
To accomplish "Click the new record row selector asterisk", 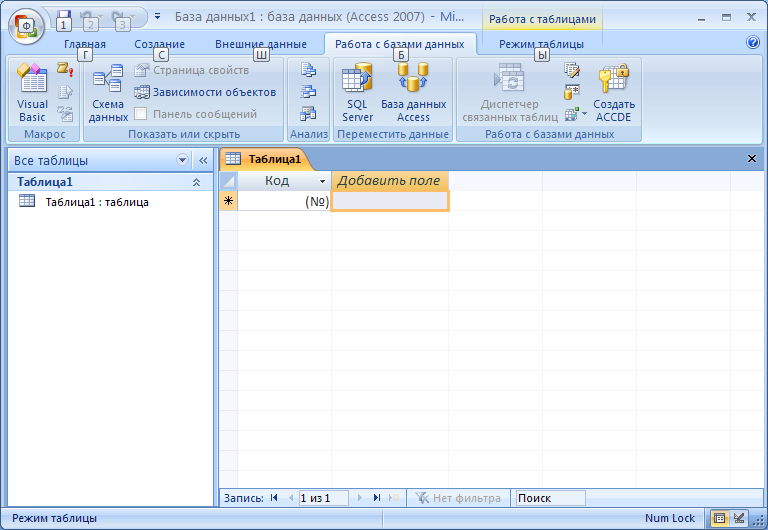I will coord(228,201).
